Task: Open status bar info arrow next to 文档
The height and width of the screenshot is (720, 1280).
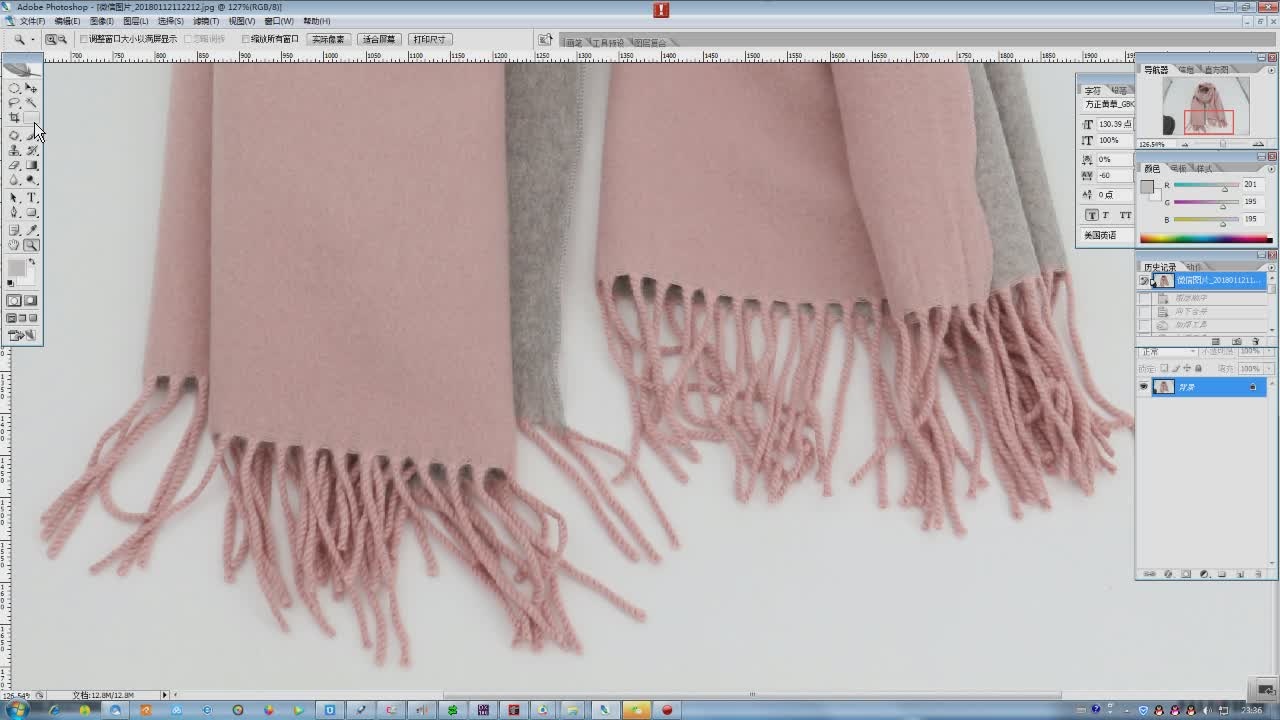Action: [x=165, y=695]
